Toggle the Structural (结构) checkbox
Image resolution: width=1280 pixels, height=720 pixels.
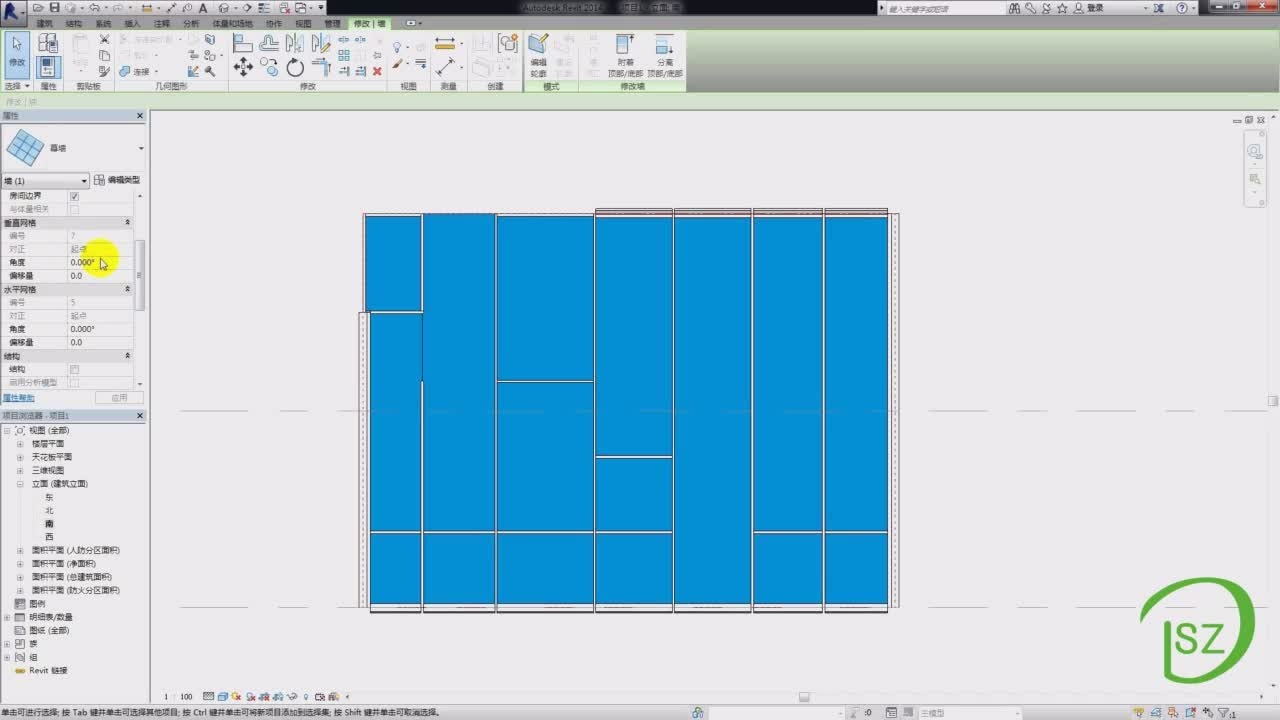pos(74,369)
